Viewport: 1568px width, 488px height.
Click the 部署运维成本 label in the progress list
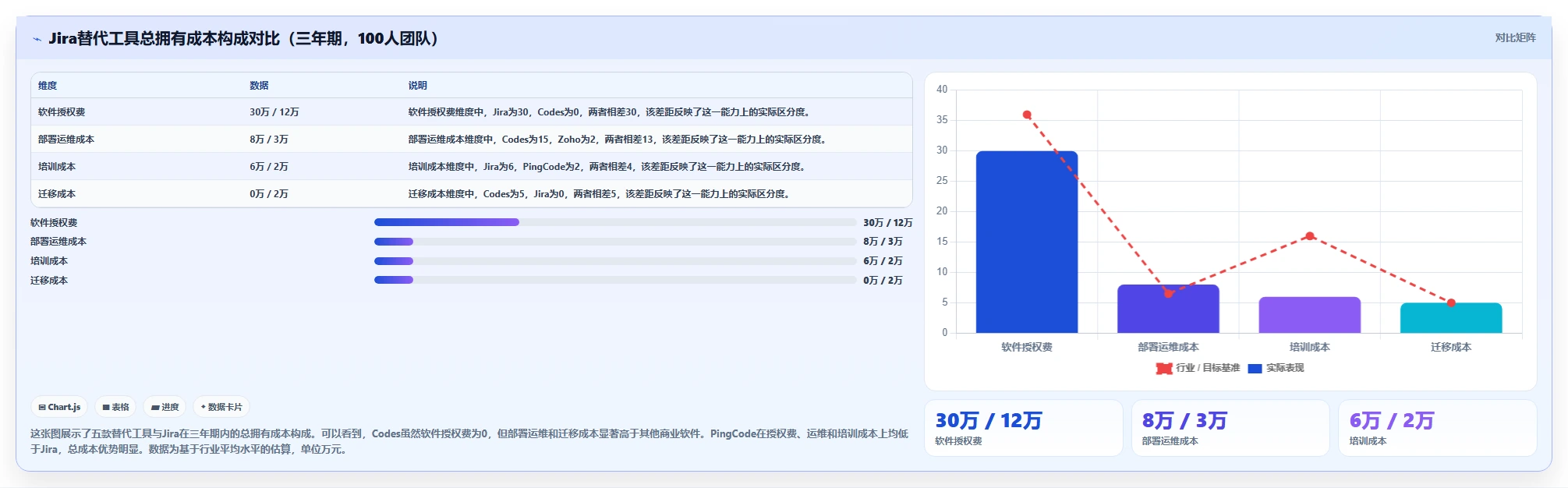tap(58, 242)
